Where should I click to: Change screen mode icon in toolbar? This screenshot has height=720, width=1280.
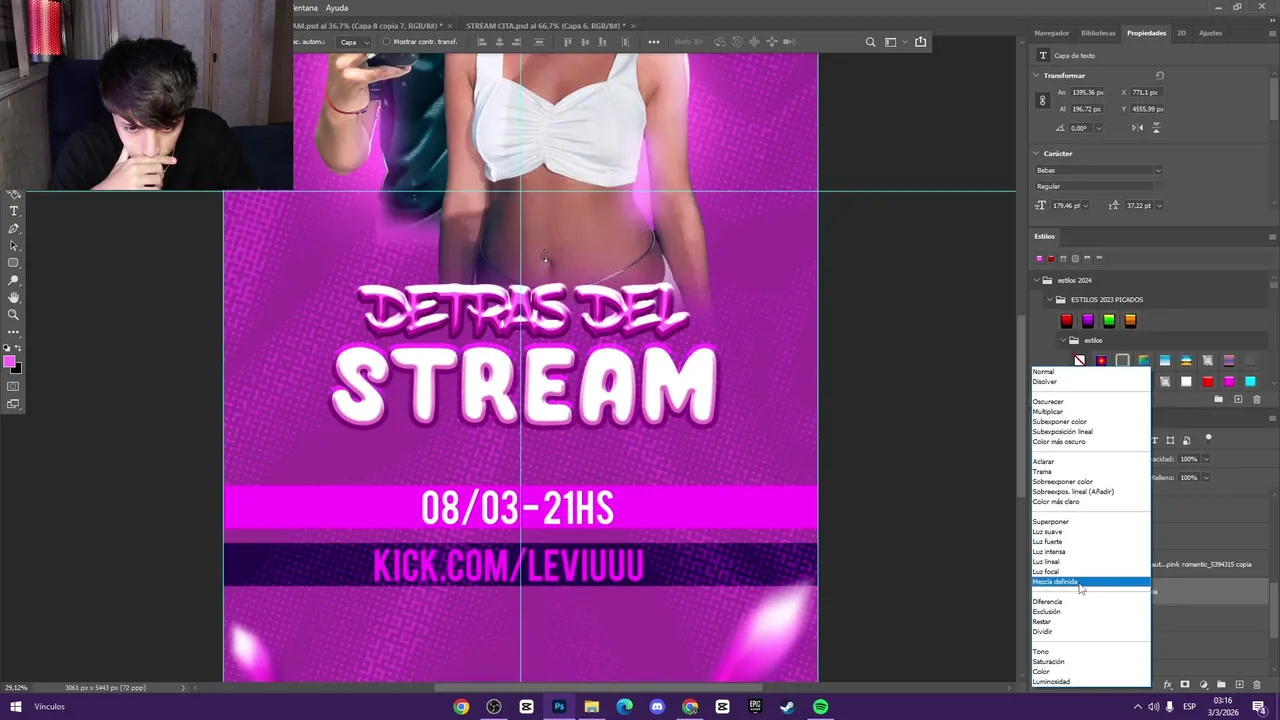point(14,404)
